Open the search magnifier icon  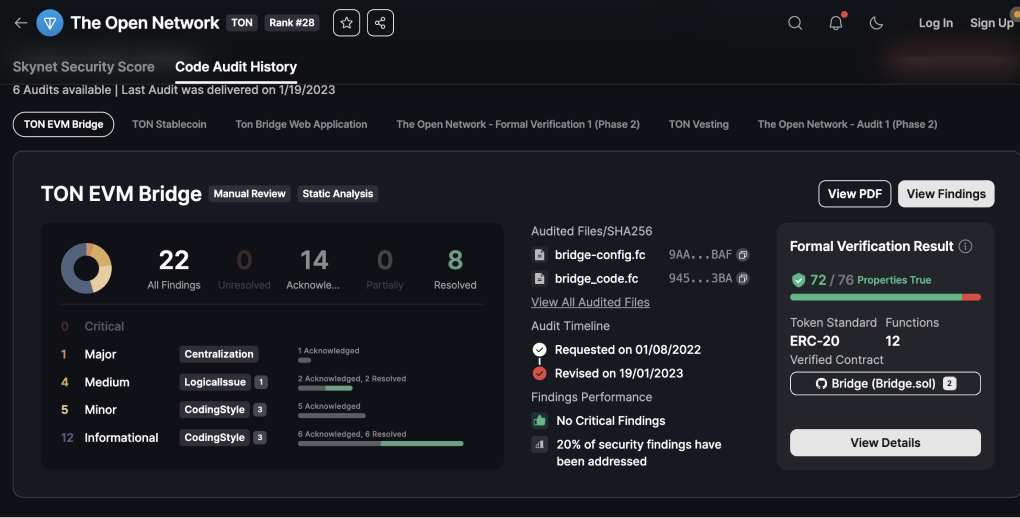(x=795, y=23)
